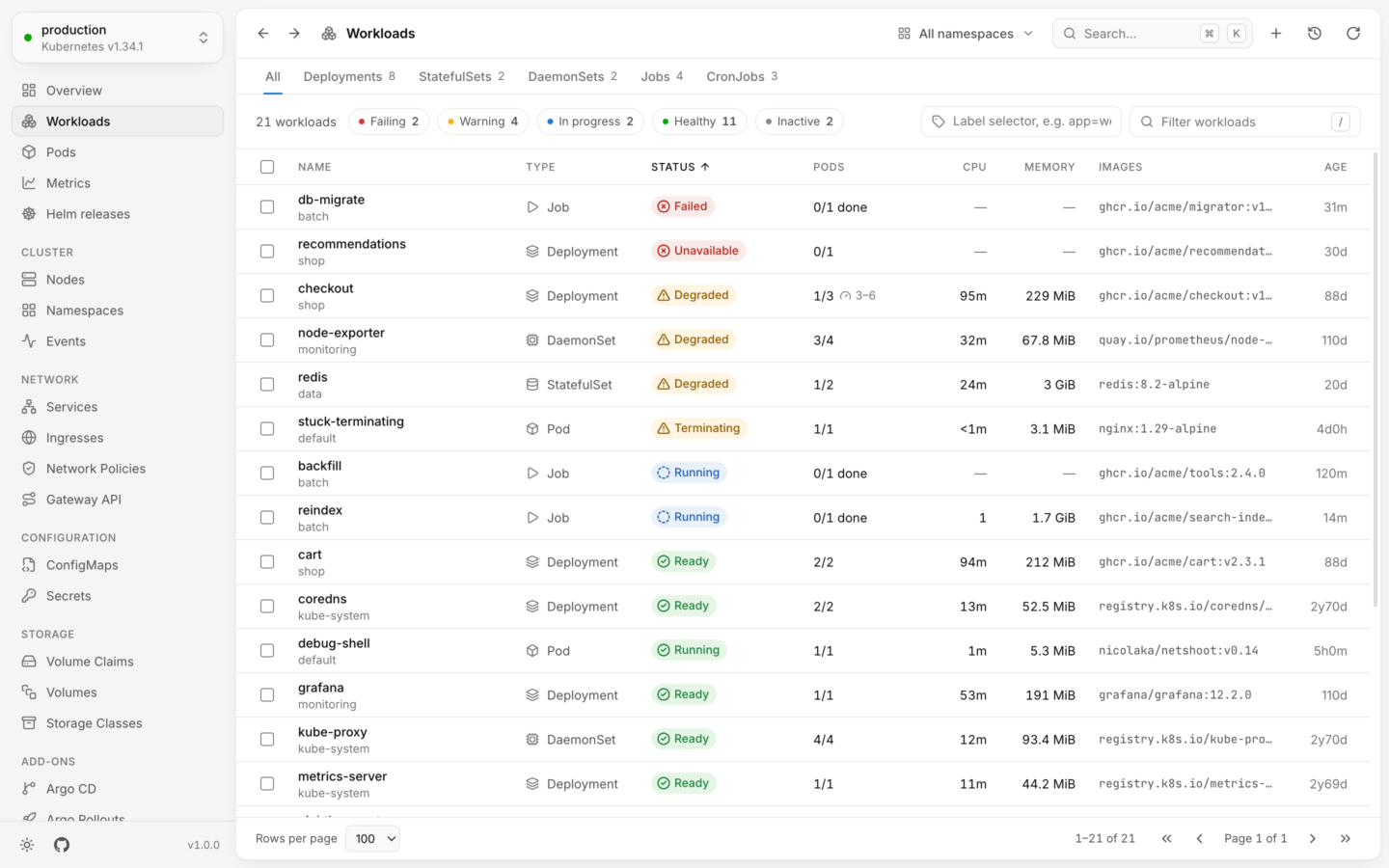Click the plus icon to create resource
This screenshot has width=1389, height=868.
(x=1276, y=34)
